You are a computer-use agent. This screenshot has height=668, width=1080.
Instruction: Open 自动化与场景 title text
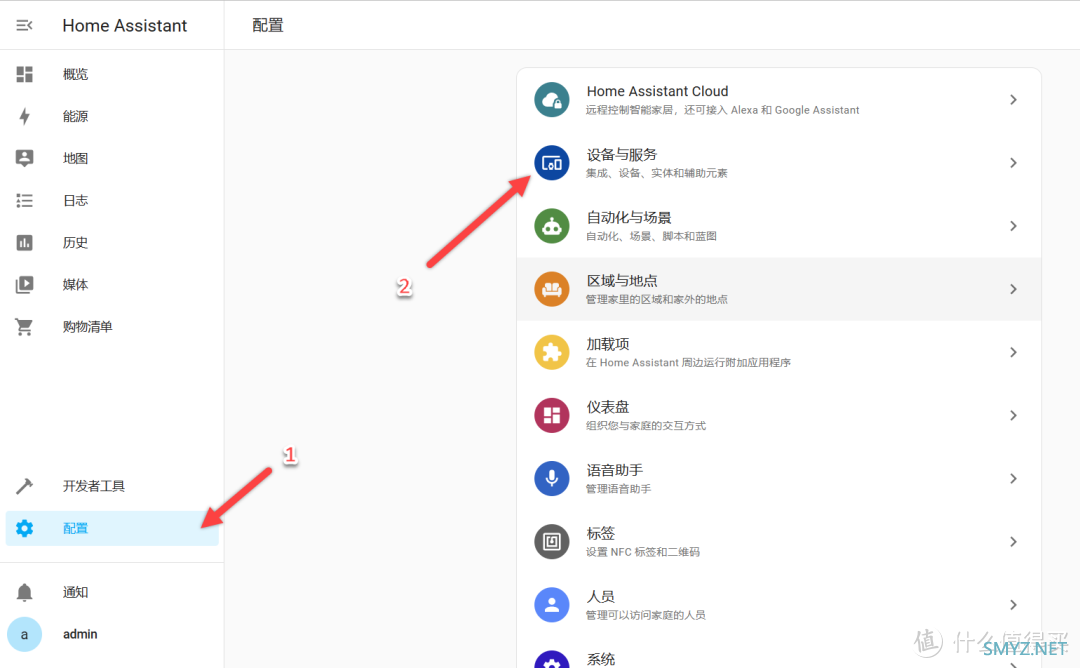628,218
